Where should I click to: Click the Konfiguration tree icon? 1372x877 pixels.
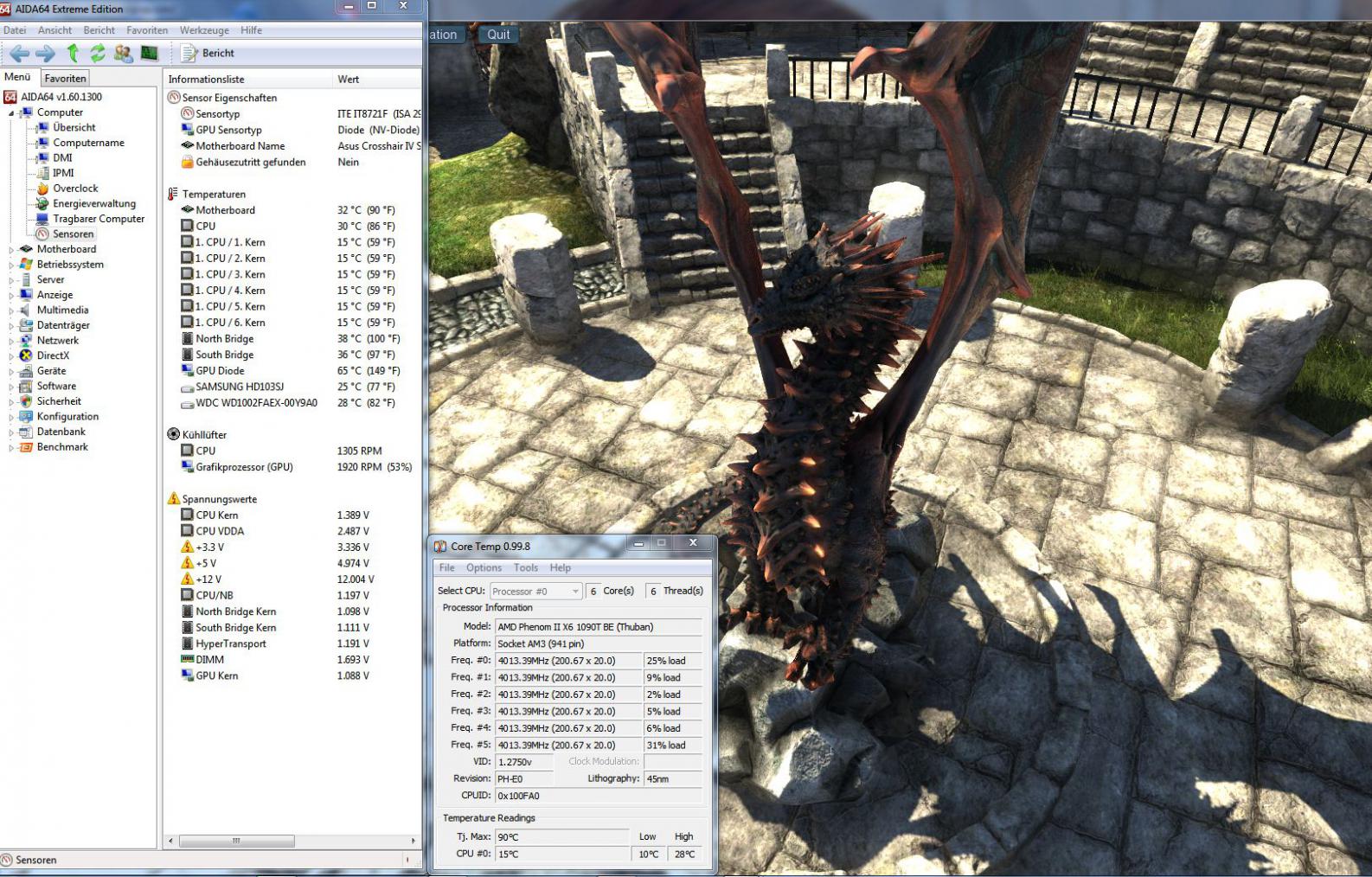(26, 416)
